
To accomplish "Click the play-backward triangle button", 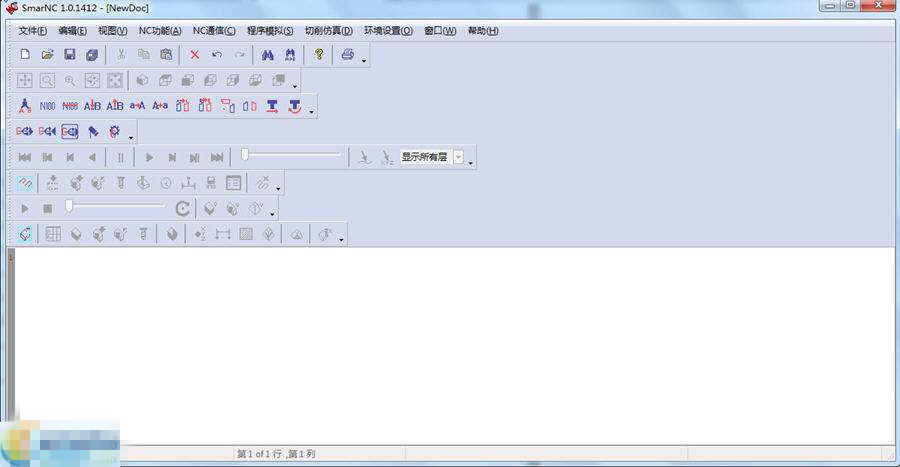I will tap(92, 157).
